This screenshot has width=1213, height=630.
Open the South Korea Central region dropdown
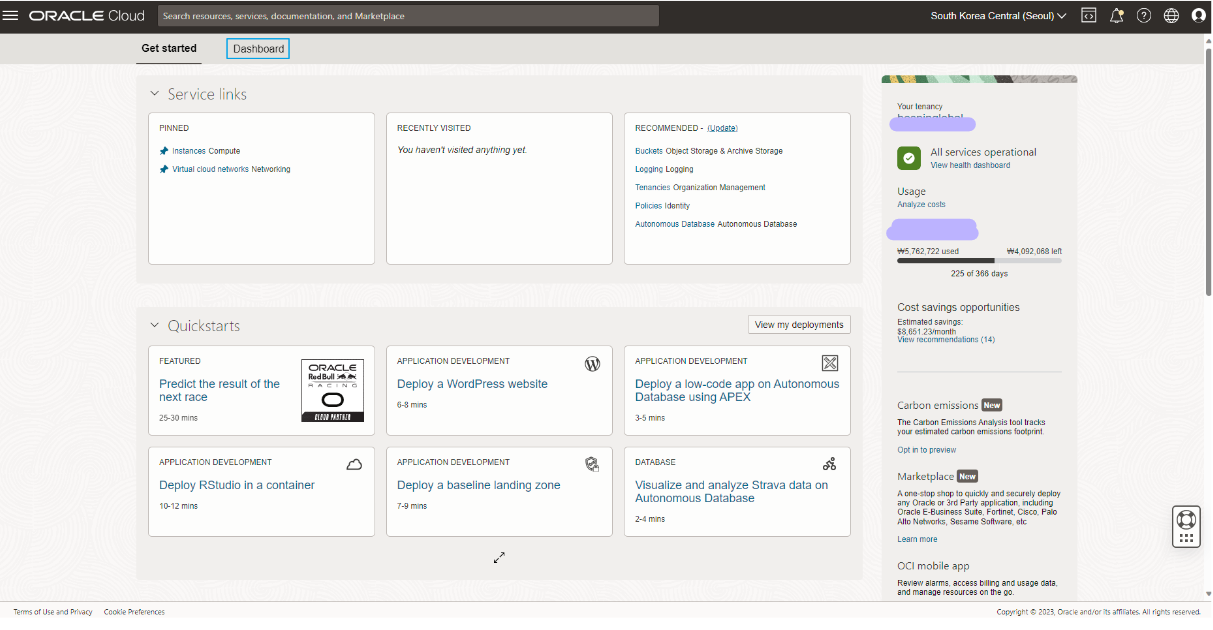tap(998, 16)
